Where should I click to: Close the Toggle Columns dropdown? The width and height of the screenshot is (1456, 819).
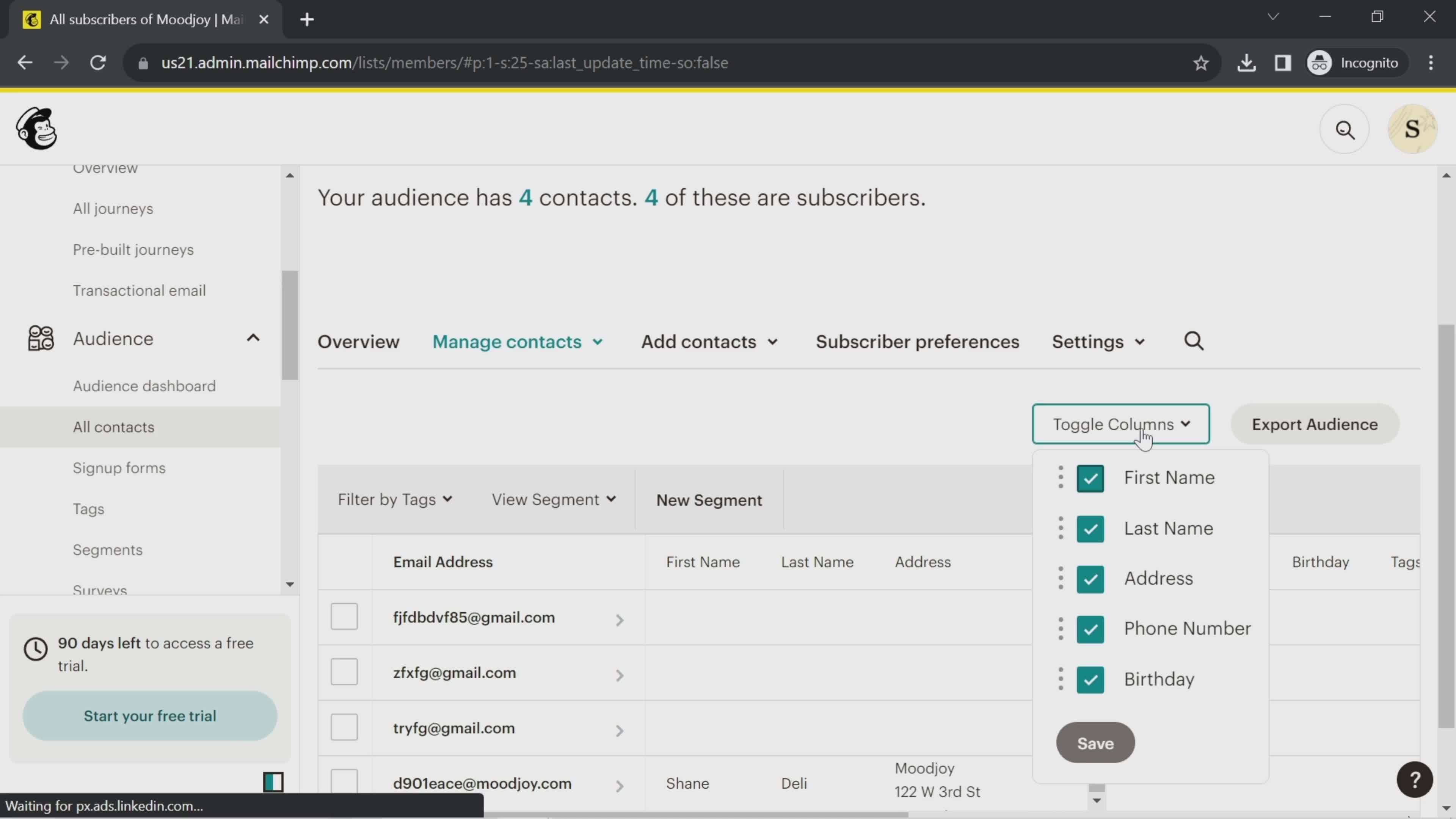(1120, 424)
